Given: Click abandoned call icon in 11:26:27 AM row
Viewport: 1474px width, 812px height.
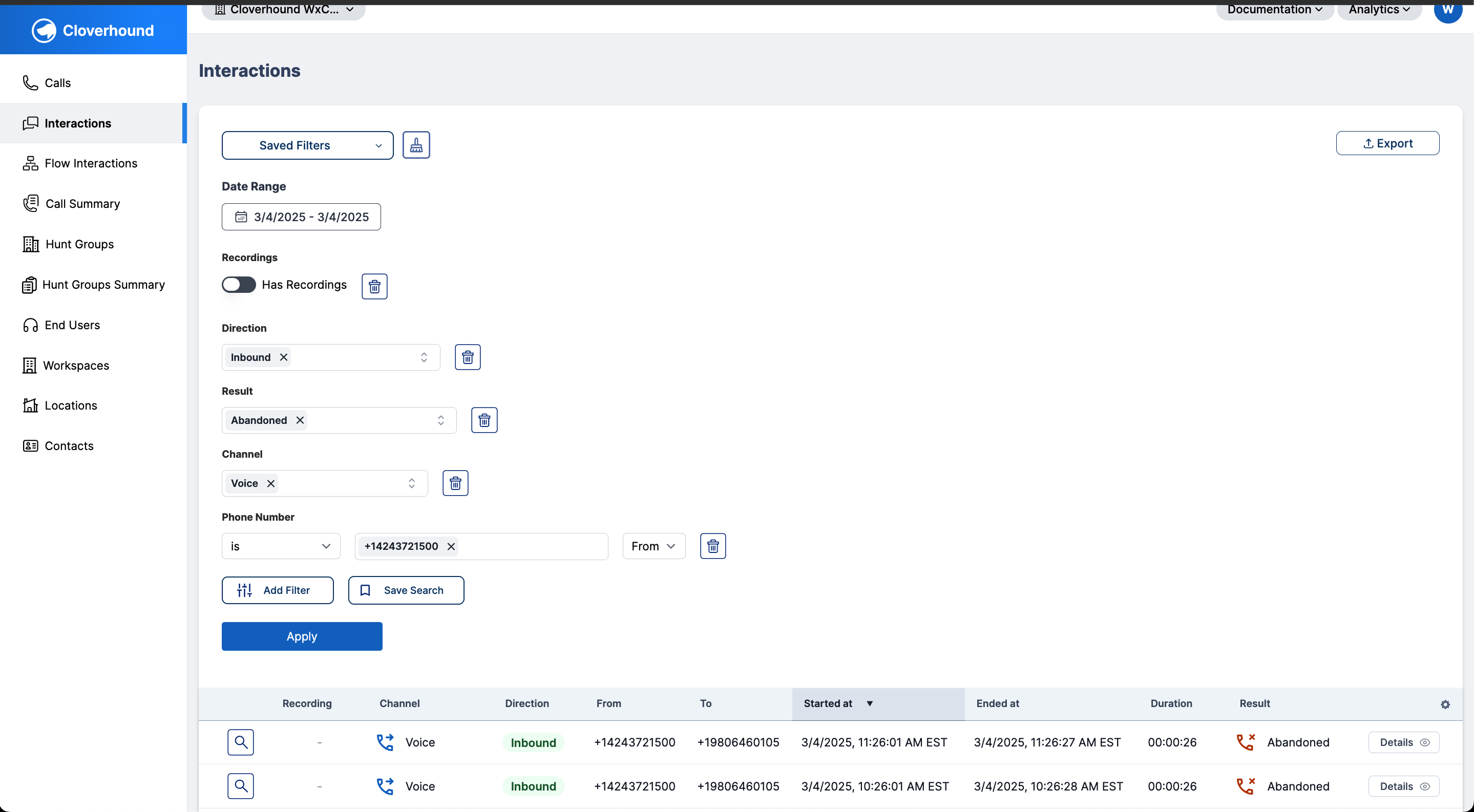Looking at the screenshot, I should (x=1246, y=742).
